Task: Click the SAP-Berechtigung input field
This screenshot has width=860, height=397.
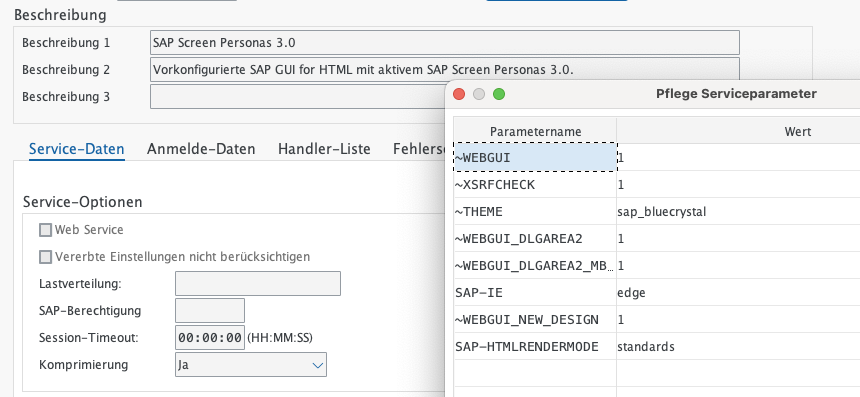Action: 210,310
